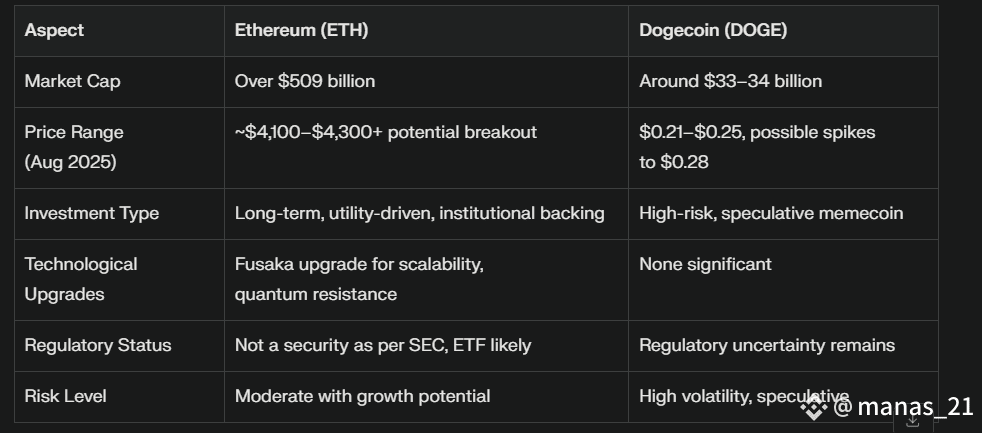Click the Technological Upgrades row label
This screenshot has height=433, width=982.
(x=81, y=279)
